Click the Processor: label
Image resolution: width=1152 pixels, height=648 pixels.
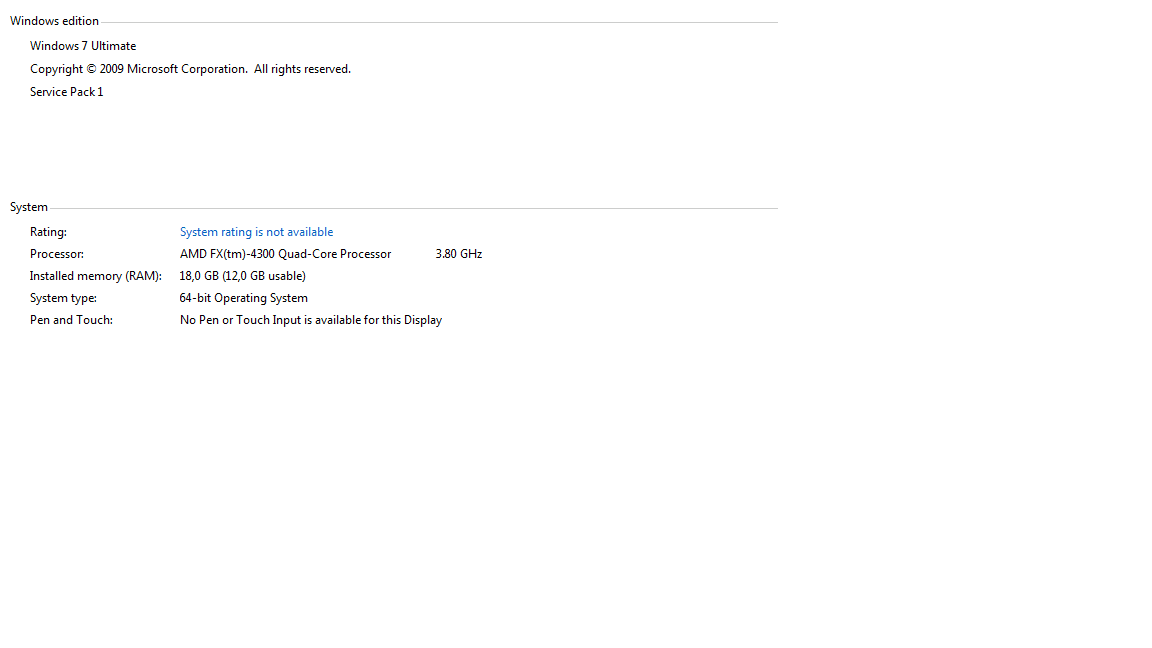pyautogui.click(x=57, y=254)
